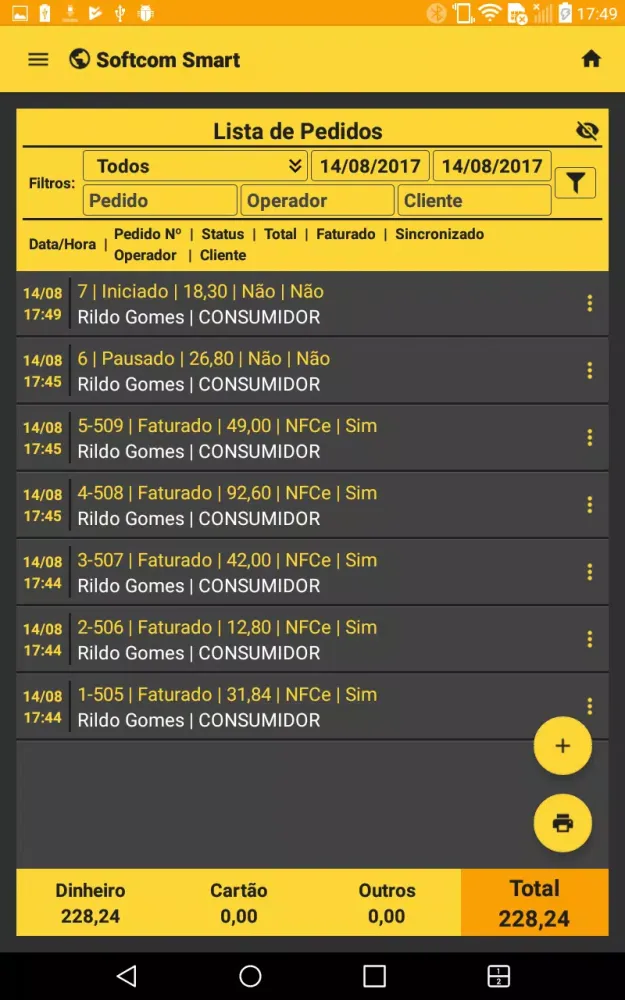Open three-dot menu for order 3-507
This screenshot has width=625, height=1000.
coord(590,572)
